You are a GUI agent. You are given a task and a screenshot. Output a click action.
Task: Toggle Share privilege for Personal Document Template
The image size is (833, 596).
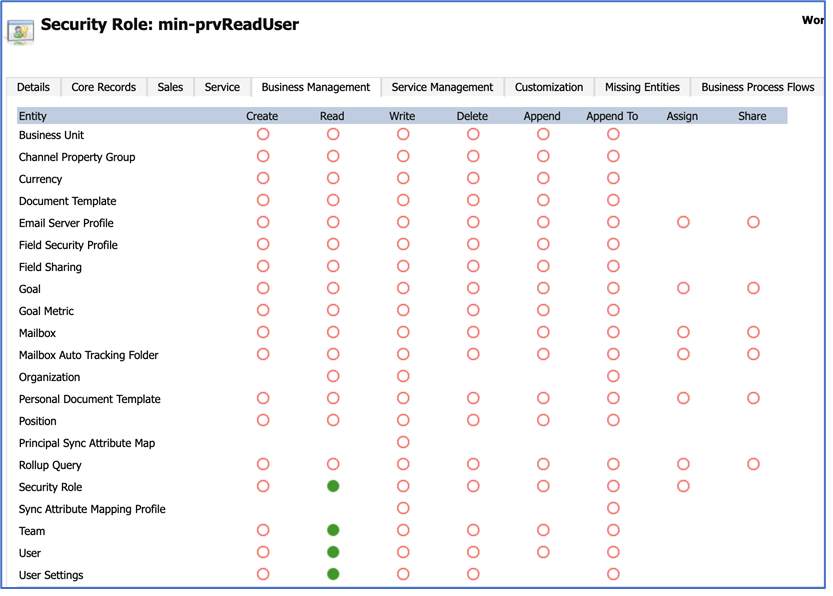pyautogui.click(x=753, y=398)
